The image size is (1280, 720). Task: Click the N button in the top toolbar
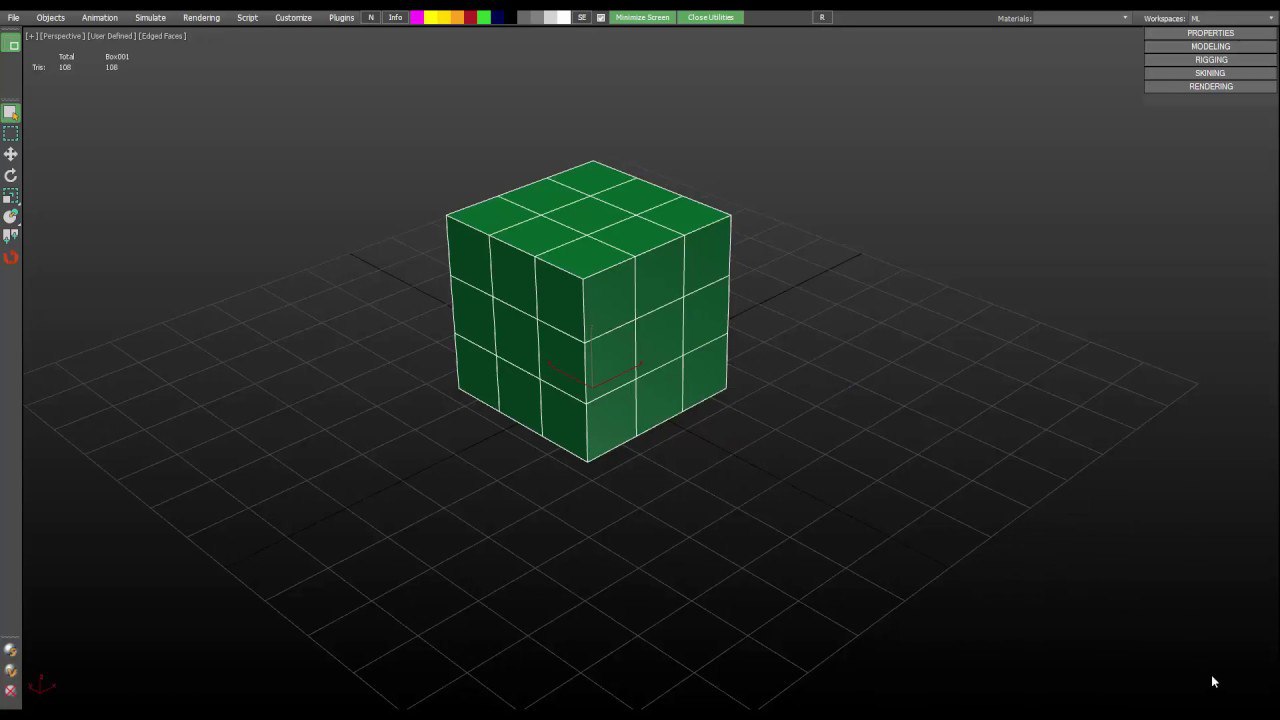(371, 18)
